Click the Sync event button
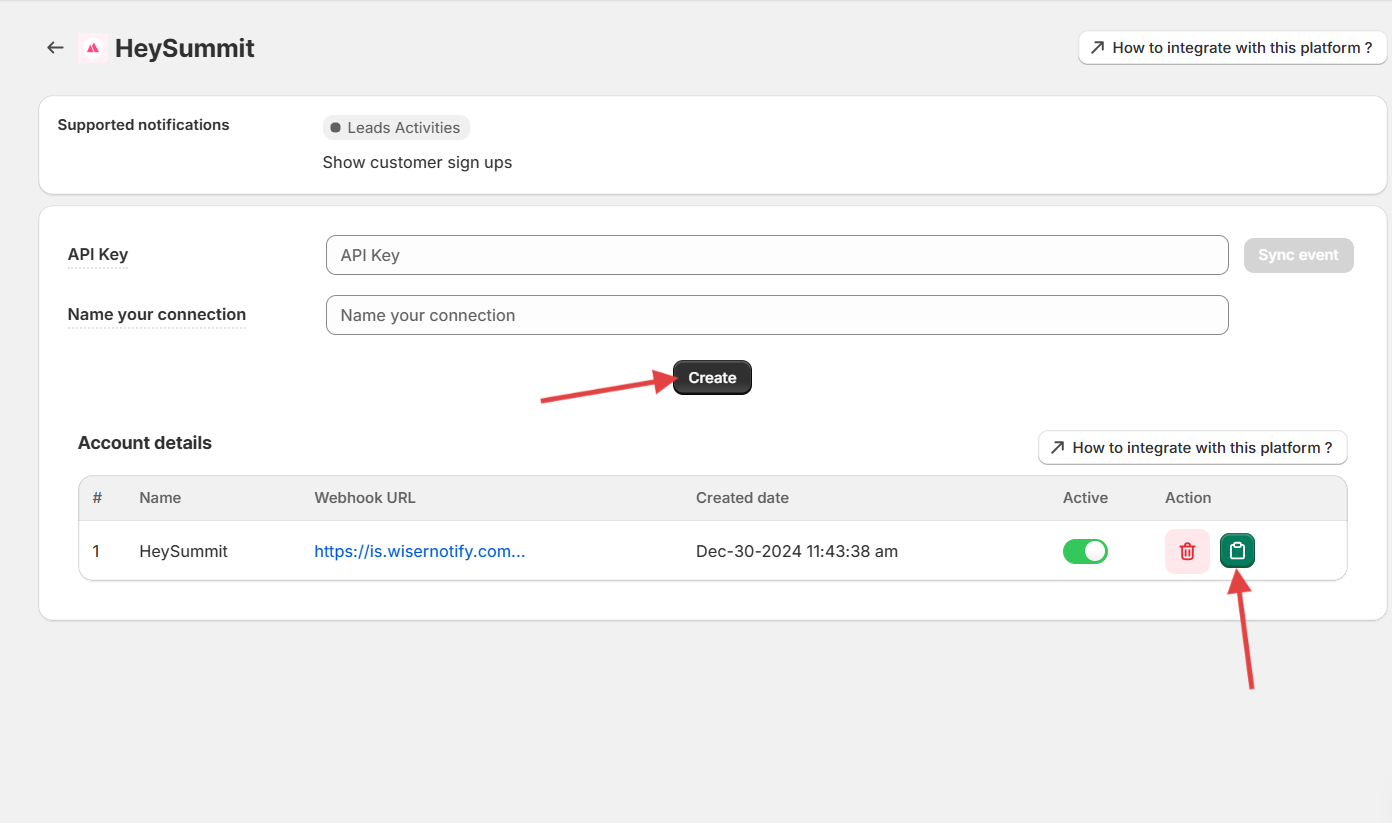This screenshot has height=823, width=1392. (1298, 255)
